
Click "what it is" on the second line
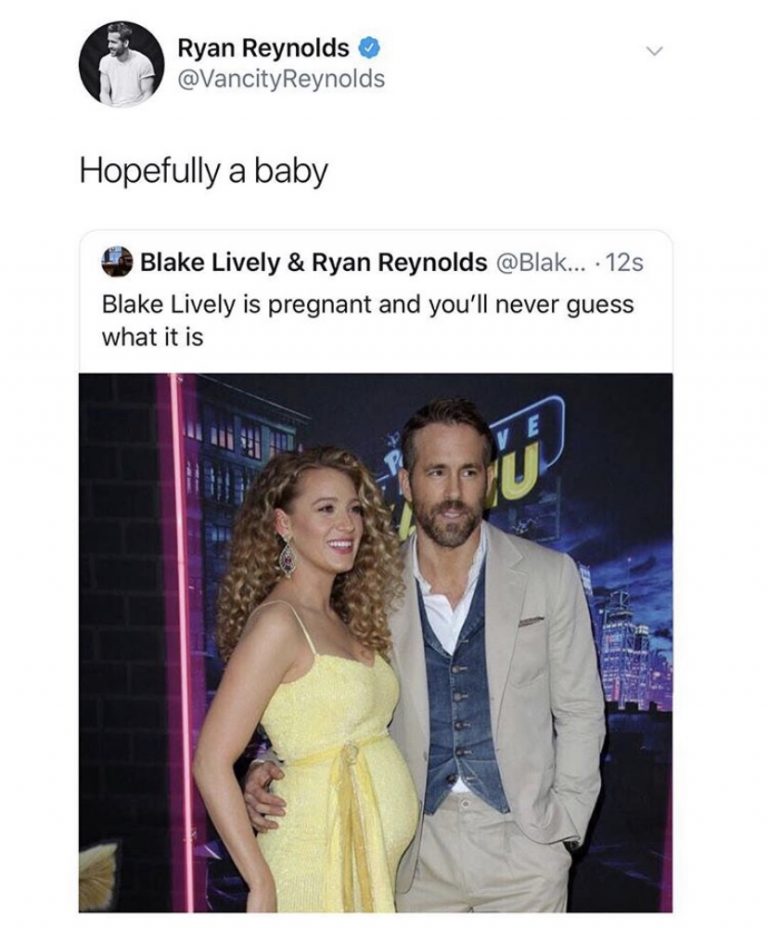tap(152, 337)
